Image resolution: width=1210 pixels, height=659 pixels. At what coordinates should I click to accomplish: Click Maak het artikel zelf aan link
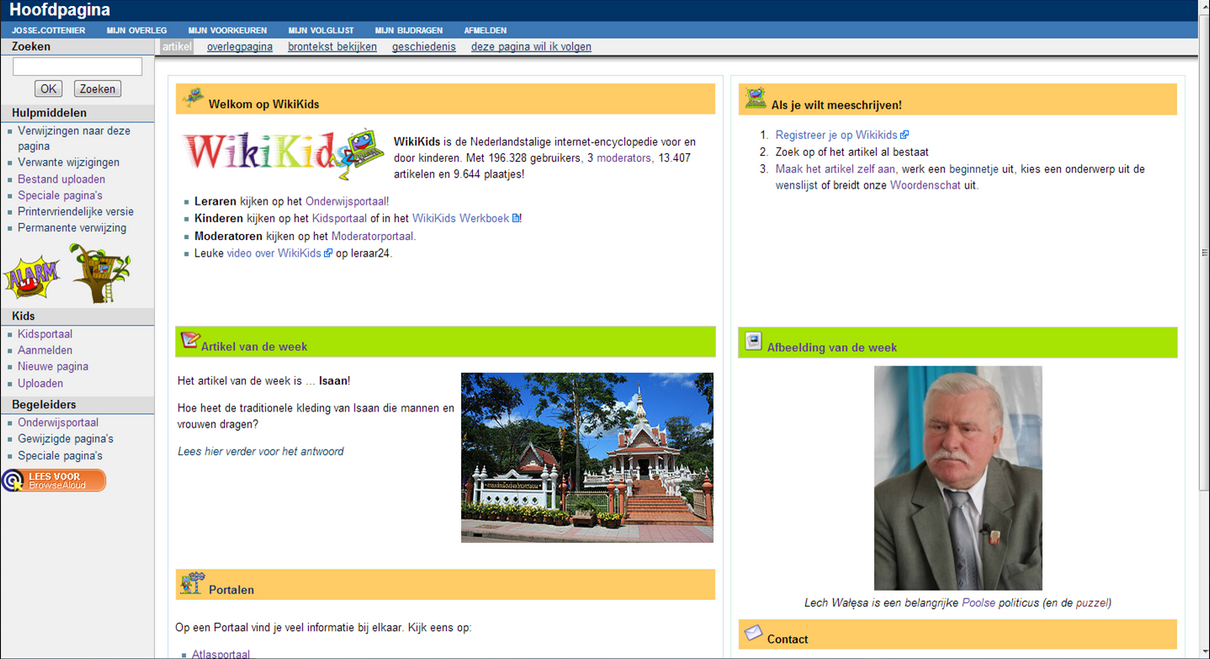pyautogui.click(x=835, y=169)
